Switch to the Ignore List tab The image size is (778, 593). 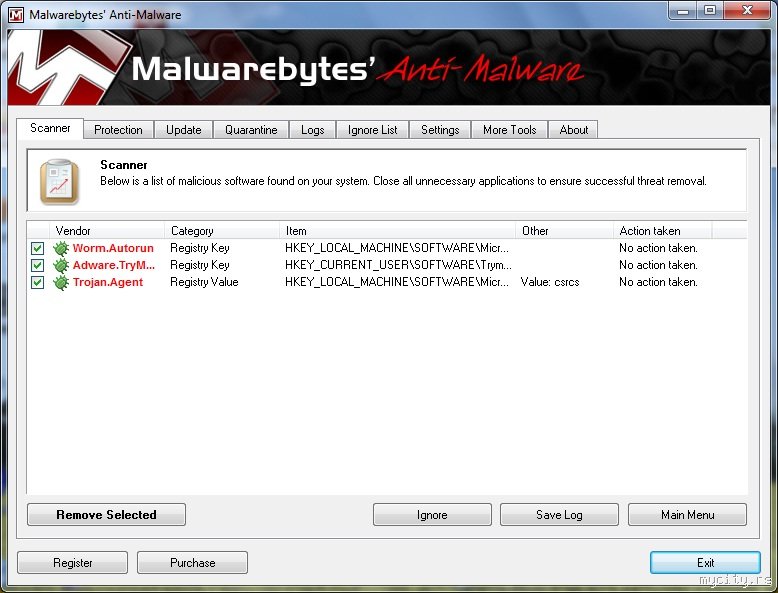pos(373,130)
